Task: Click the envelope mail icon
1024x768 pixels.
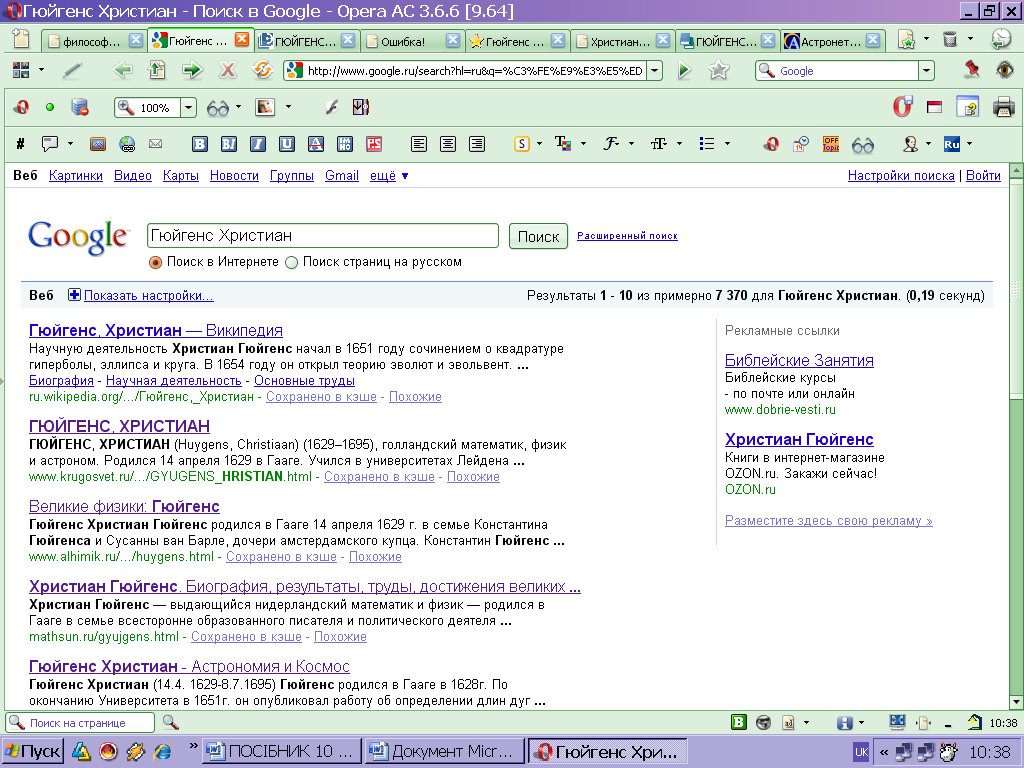Action: tap(155, 144)
